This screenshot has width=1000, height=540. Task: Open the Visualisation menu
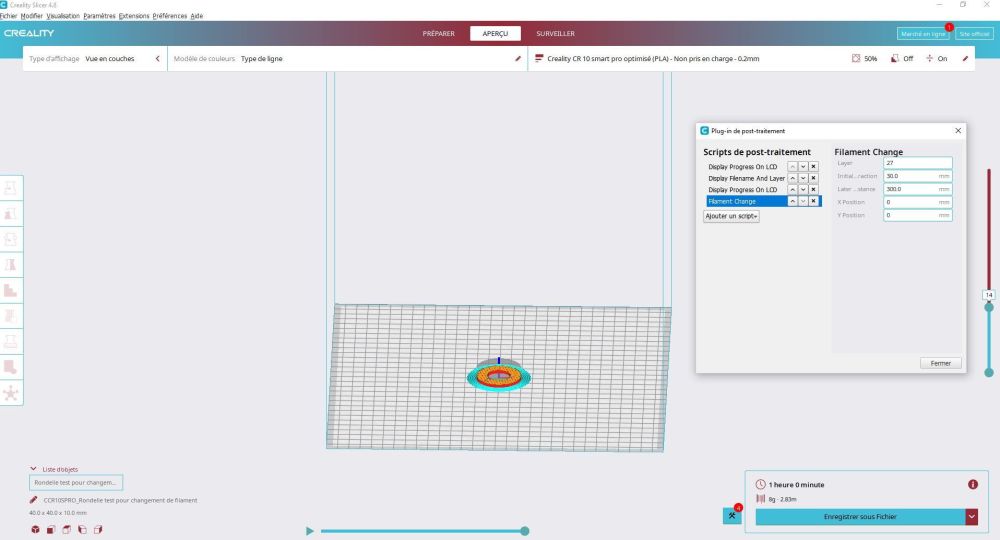coord(62,16)
